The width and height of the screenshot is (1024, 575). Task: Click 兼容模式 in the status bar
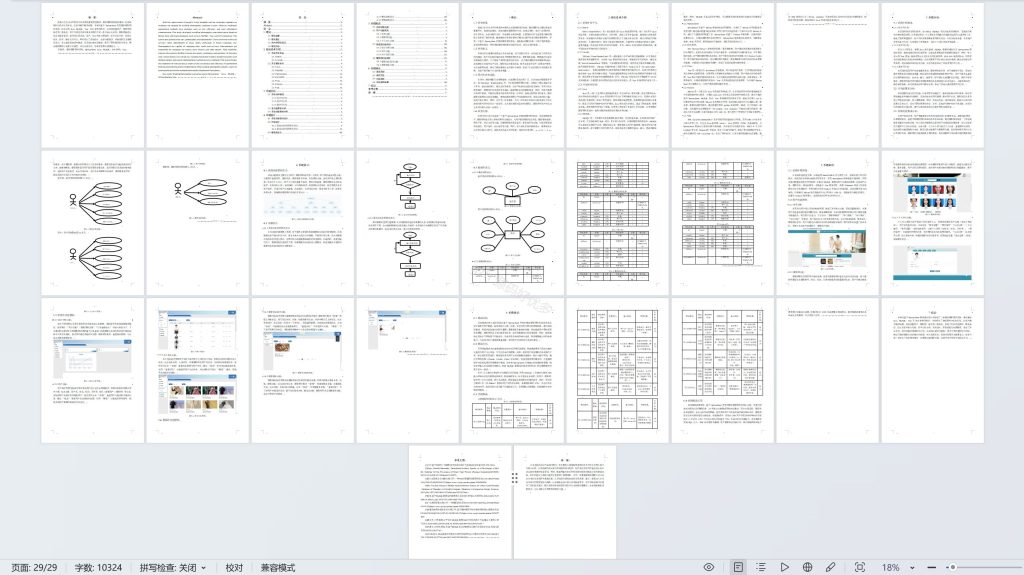click(x=278, y=567)
